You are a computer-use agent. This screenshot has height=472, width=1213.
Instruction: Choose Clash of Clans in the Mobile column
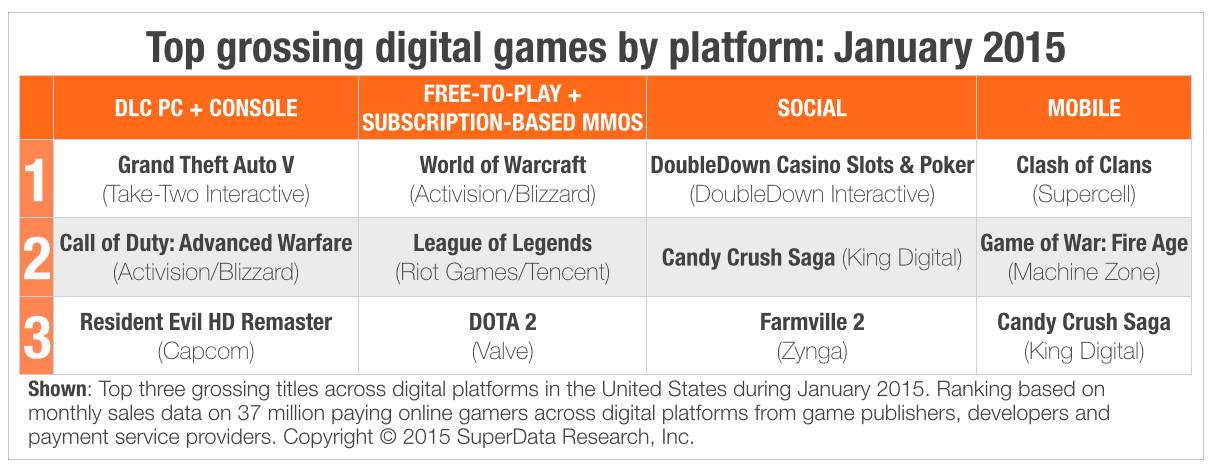[1084, 165]
